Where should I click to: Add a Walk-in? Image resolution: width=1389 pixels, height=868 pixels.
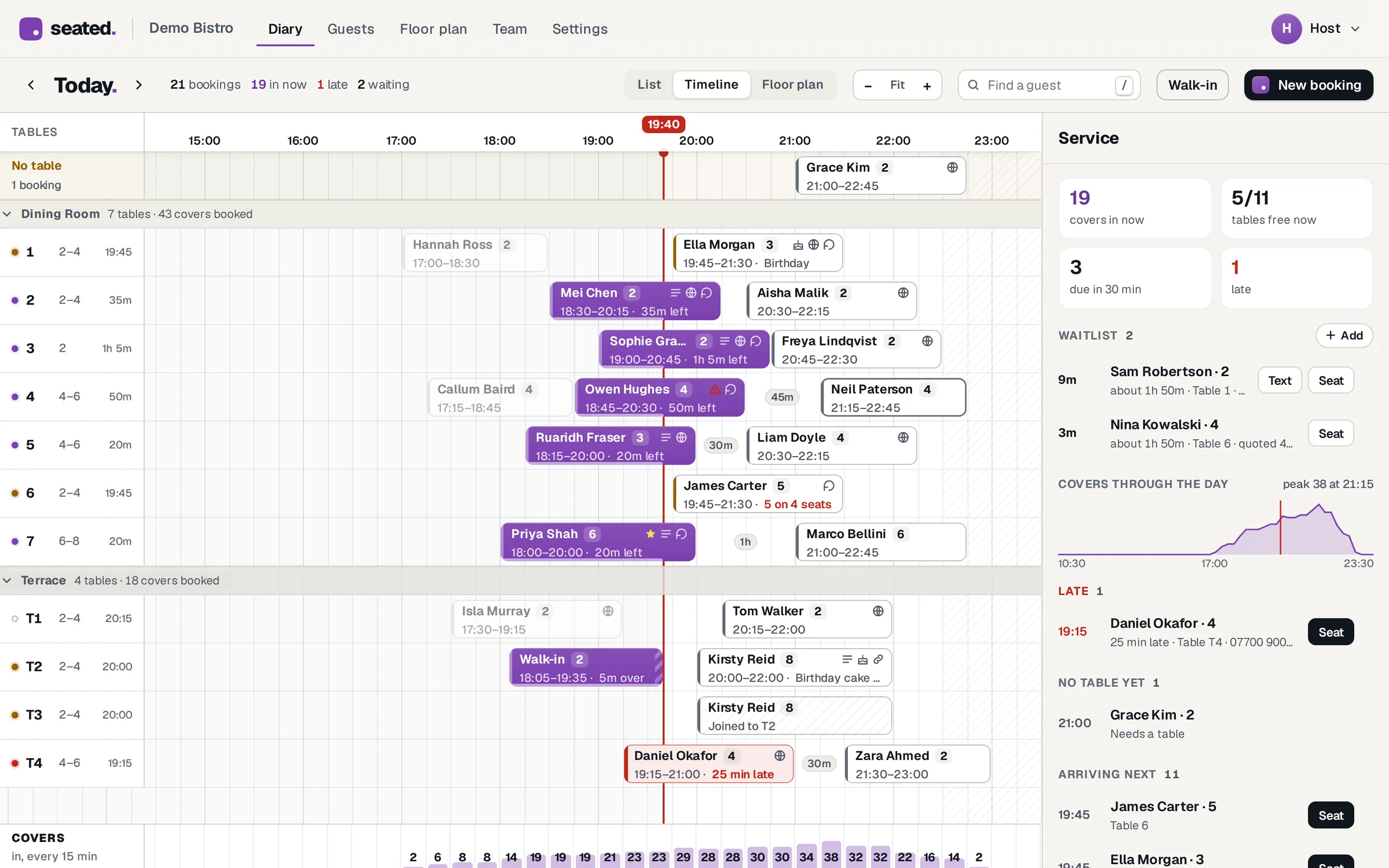1192,85
